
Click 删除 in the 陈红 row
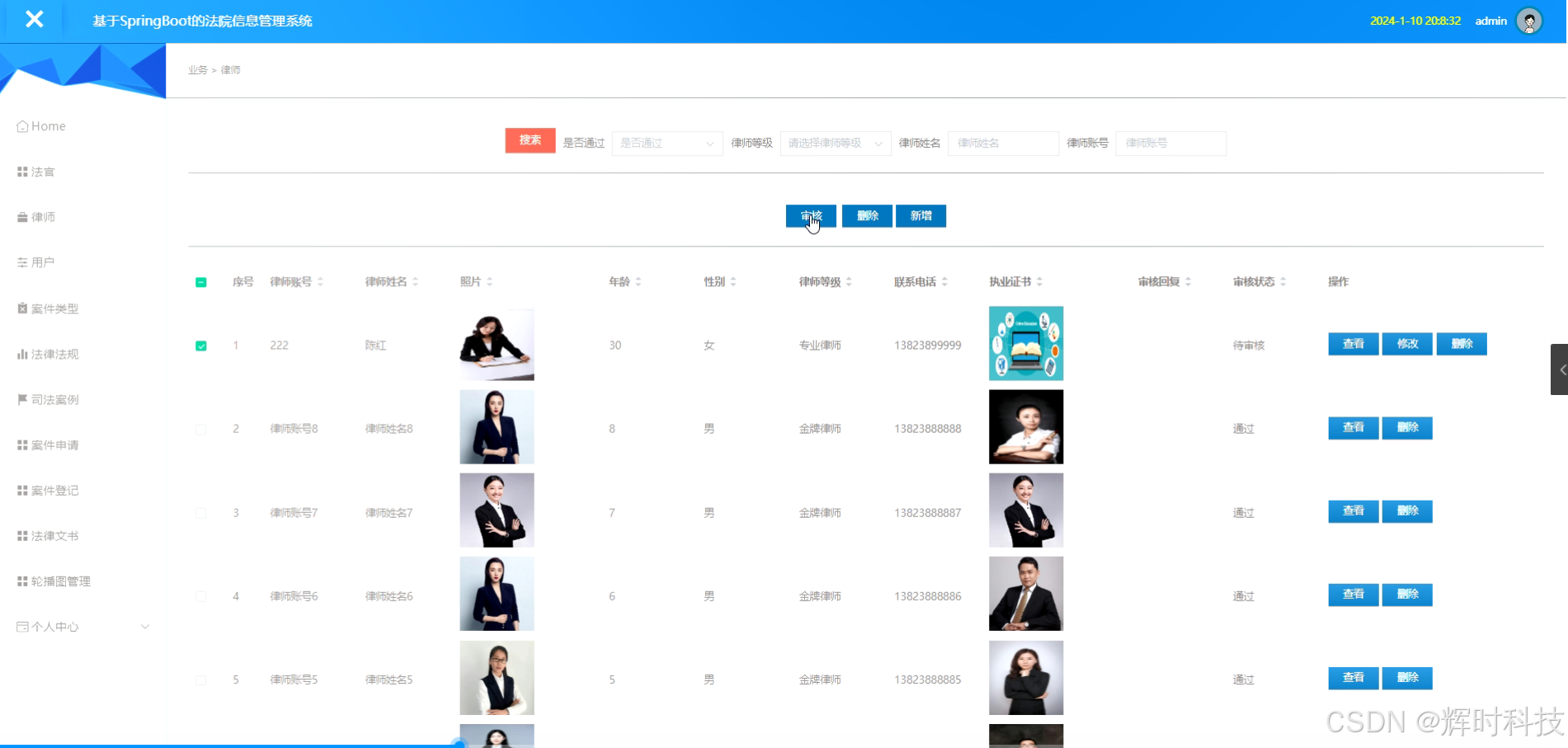click(1462, 344)
